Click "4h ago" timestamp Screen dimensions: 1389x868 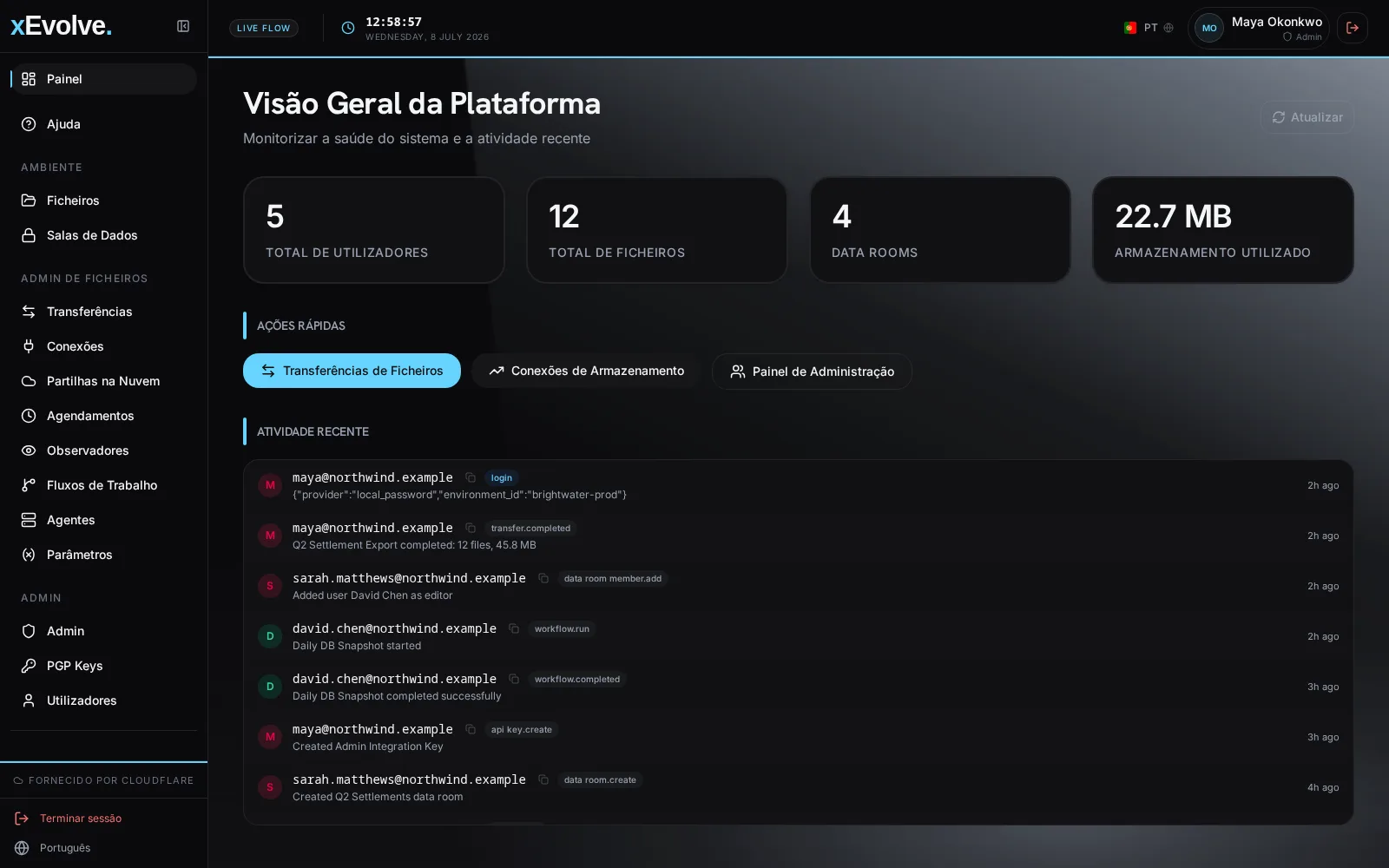pyautogui.click(x=1323, y=787)
